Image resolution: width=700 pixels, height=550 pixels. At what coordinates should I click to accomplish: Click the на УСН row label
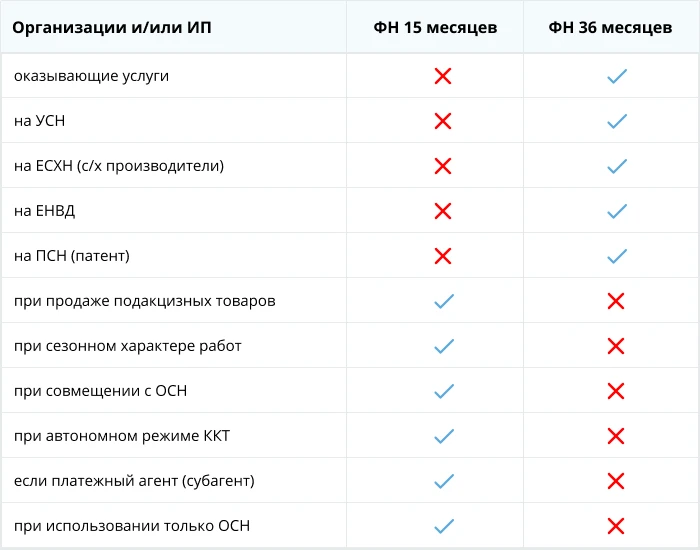tap(40, 121)
